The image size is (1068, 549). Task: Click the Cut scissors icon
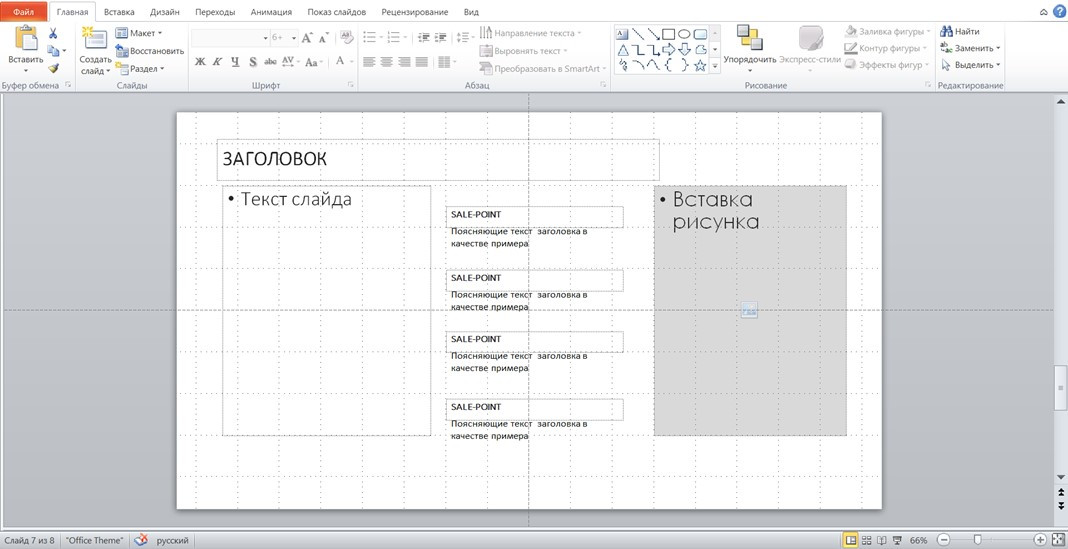pyautogui.click(x=53, y=34)
